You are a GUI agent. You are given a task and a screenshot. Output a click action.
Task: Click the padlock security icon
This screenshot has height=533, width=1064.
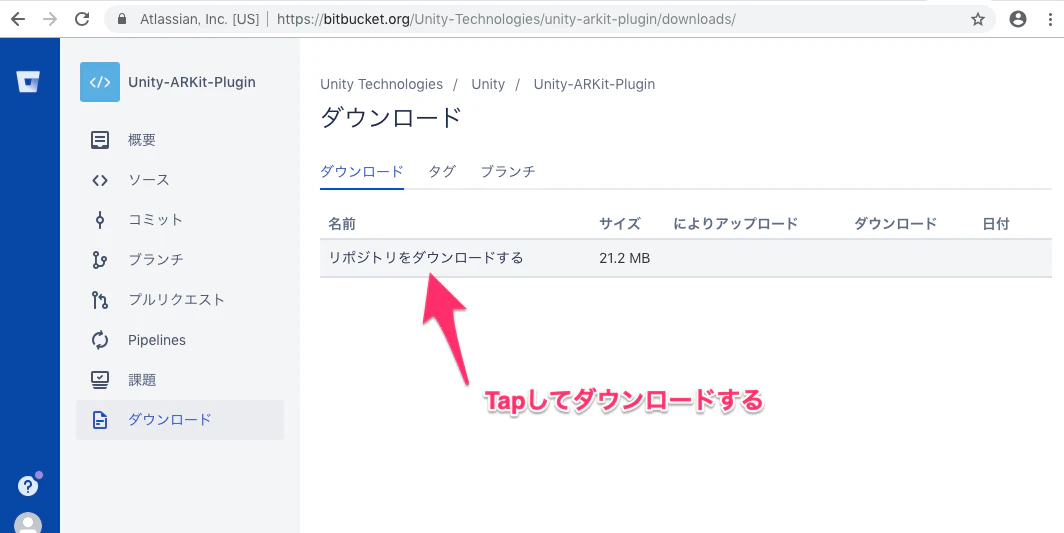click(122, 20)
